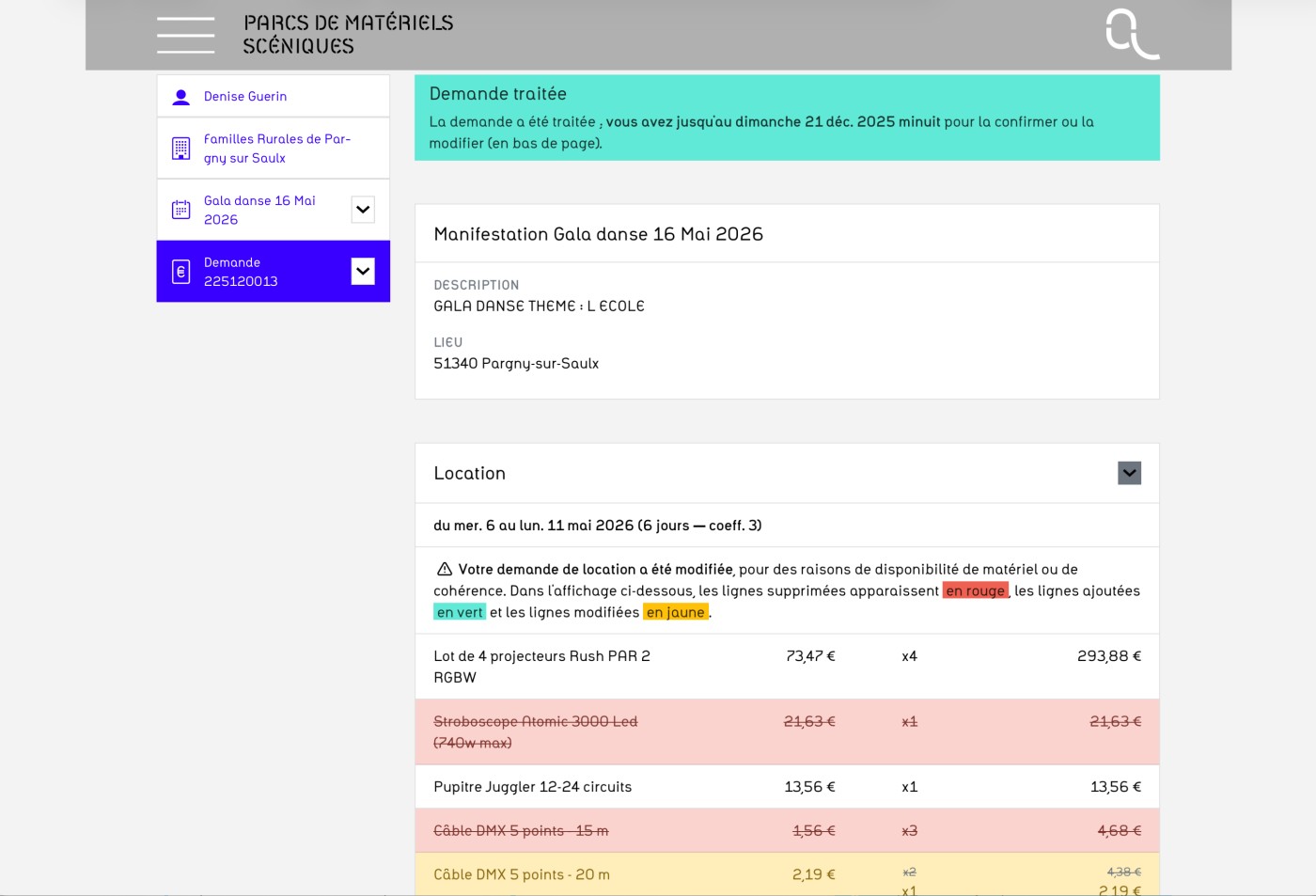Click the "en jaune" yellow legend label

[x=675, y=612]
